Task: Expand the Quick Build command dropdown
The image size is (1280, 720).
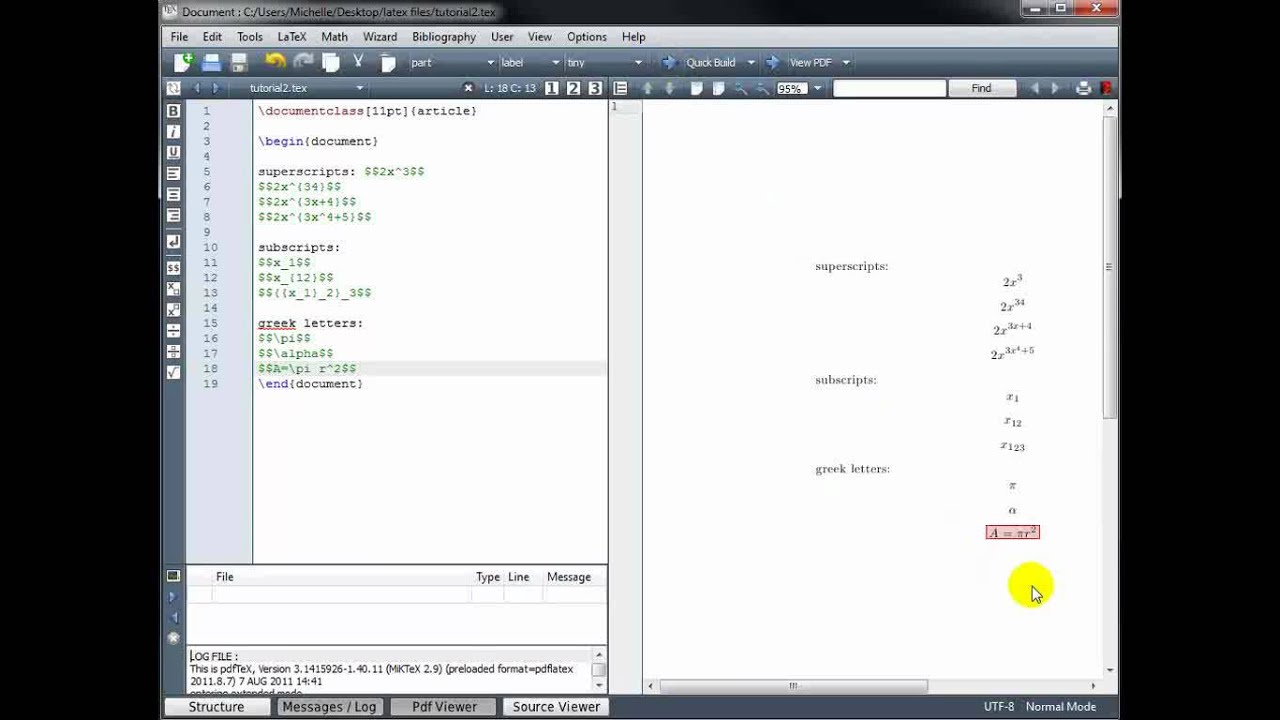Action: (750, 62)
